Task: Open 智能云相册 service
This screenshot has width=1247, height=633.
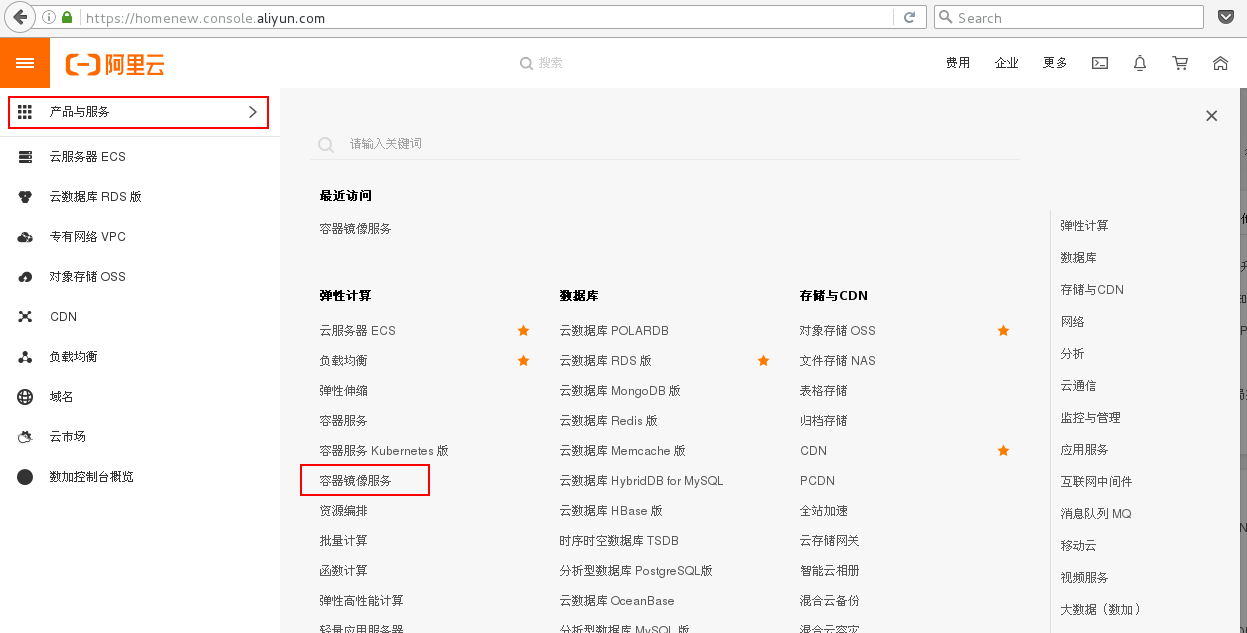Action: 830,571
